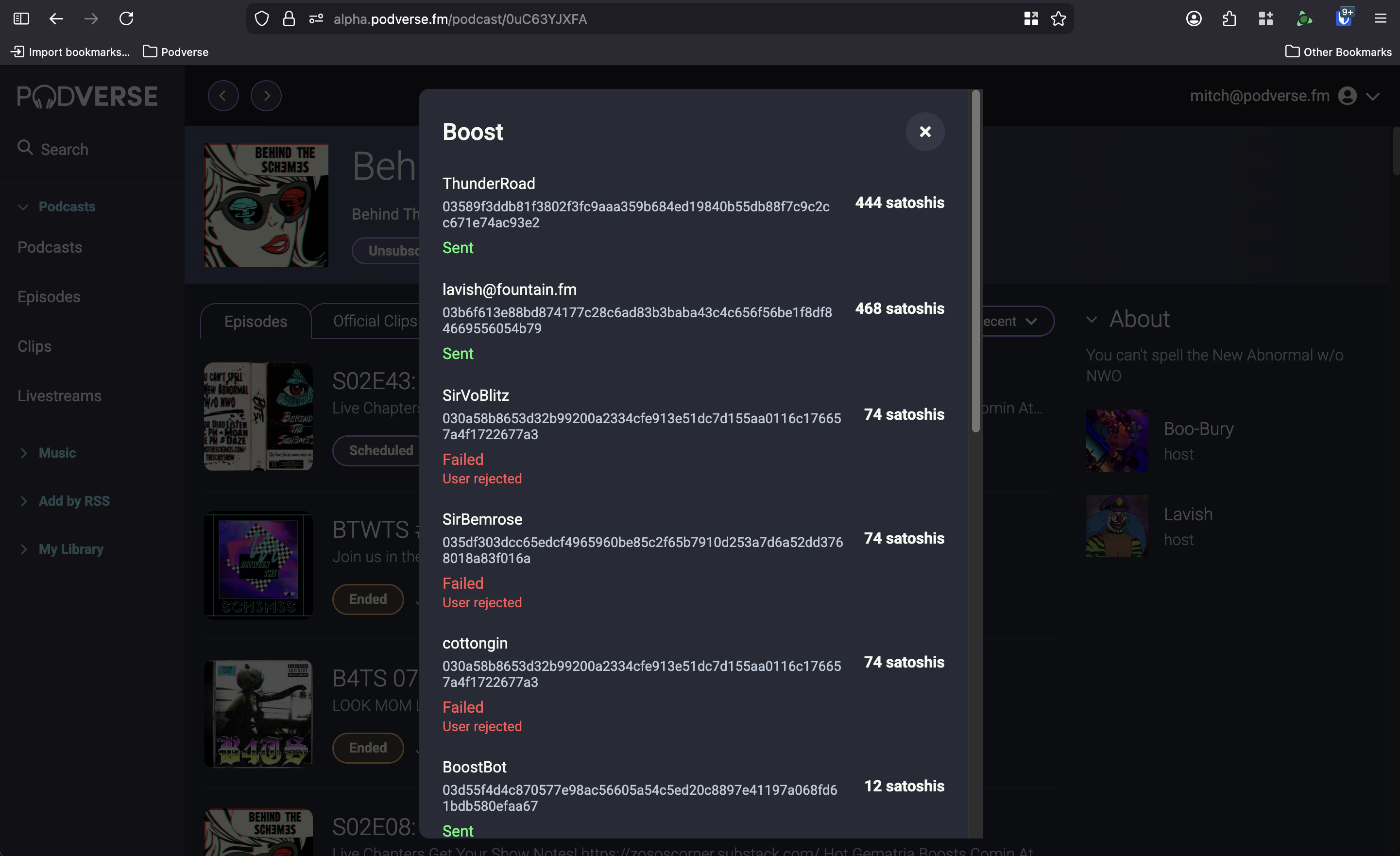Toggle the browser sidebar icon

click(21, 19)
